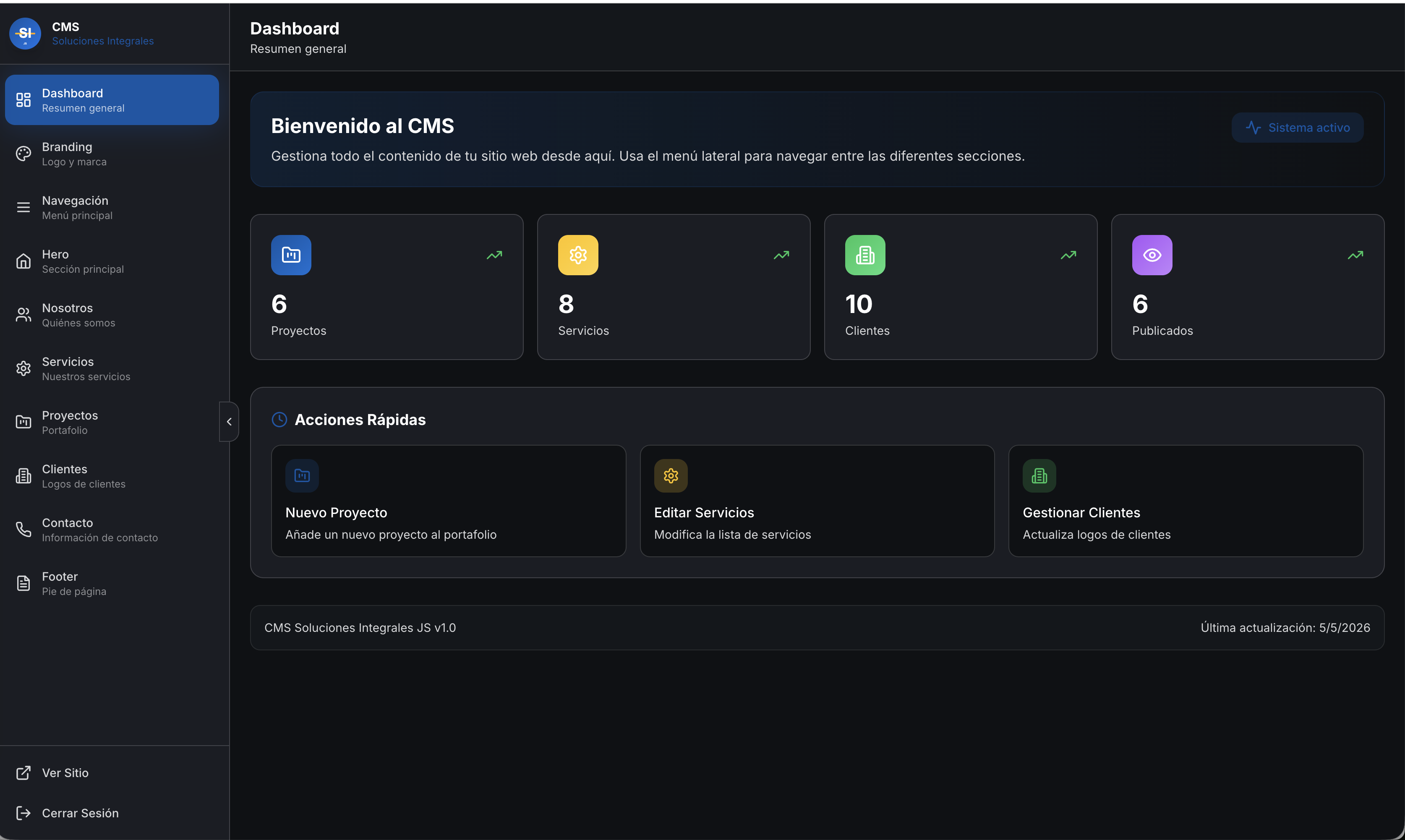Viewport: 1405px width, 840px height.
Task: Click the purple eye icon on Publicados card
Action: pos(1152,255)
